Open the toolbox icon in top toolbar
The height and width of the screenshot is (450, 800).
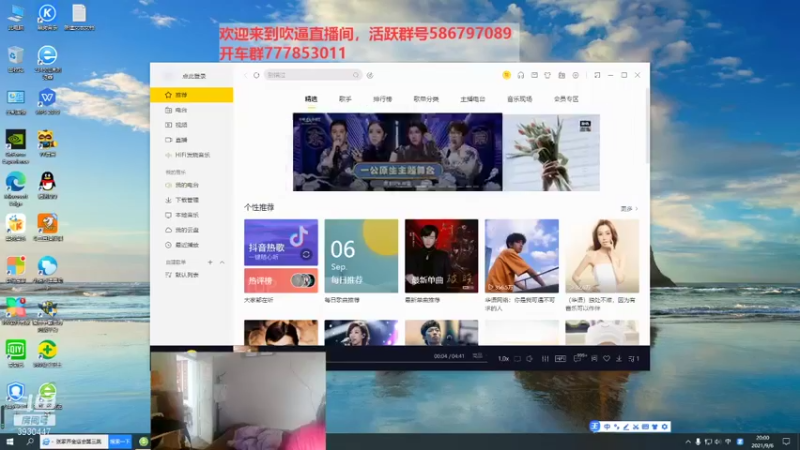pos(562,75)
